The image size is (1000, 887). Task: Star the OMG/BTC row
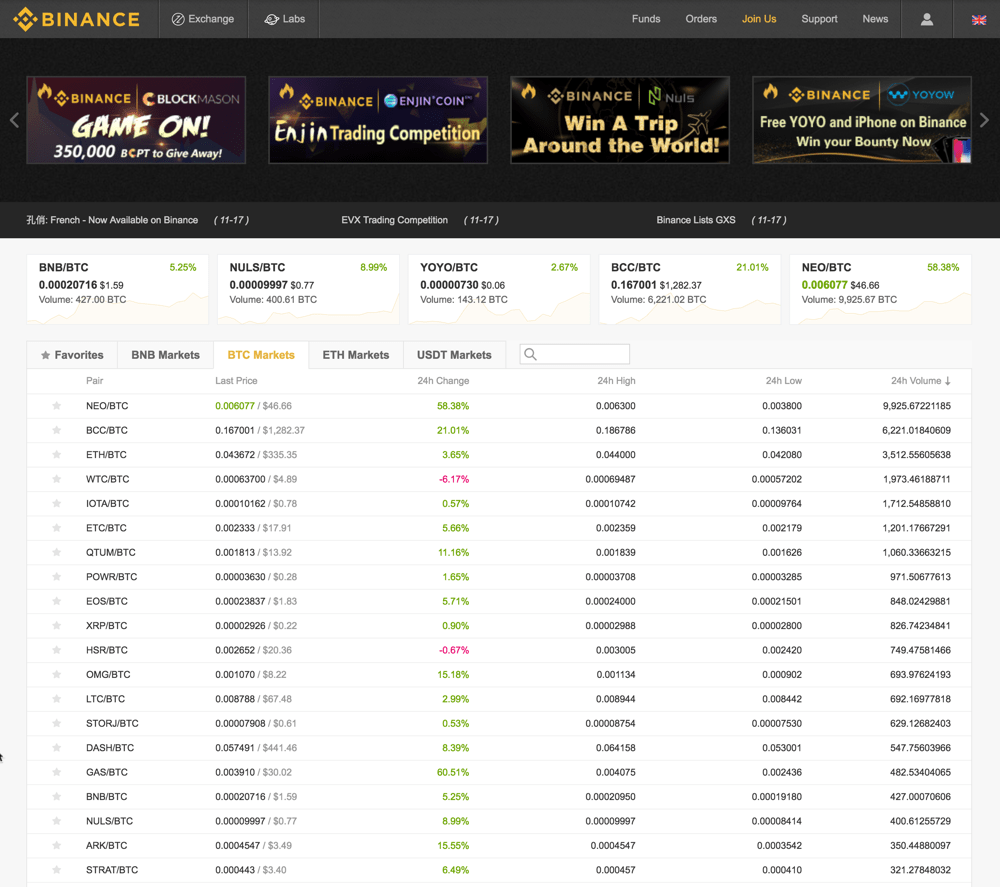(x=57, y=675)
